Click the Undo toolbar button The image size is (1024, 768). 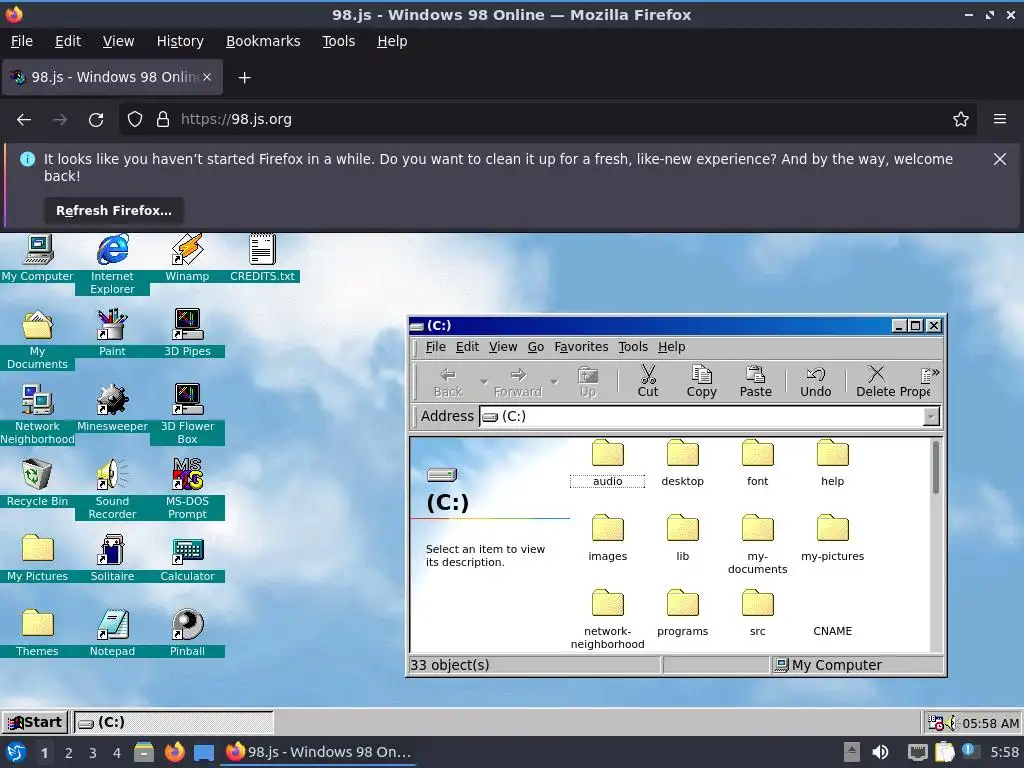(816, 381)
